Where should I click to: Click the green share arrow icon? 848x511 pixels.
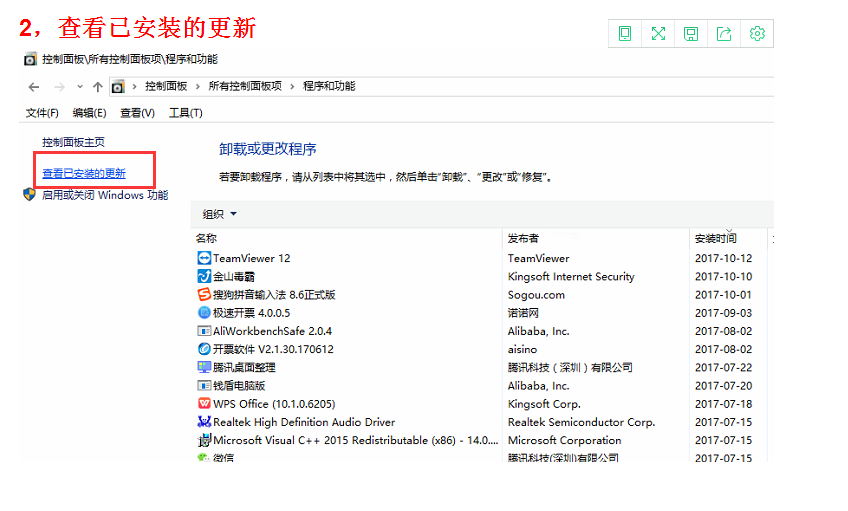pos(724,34)
